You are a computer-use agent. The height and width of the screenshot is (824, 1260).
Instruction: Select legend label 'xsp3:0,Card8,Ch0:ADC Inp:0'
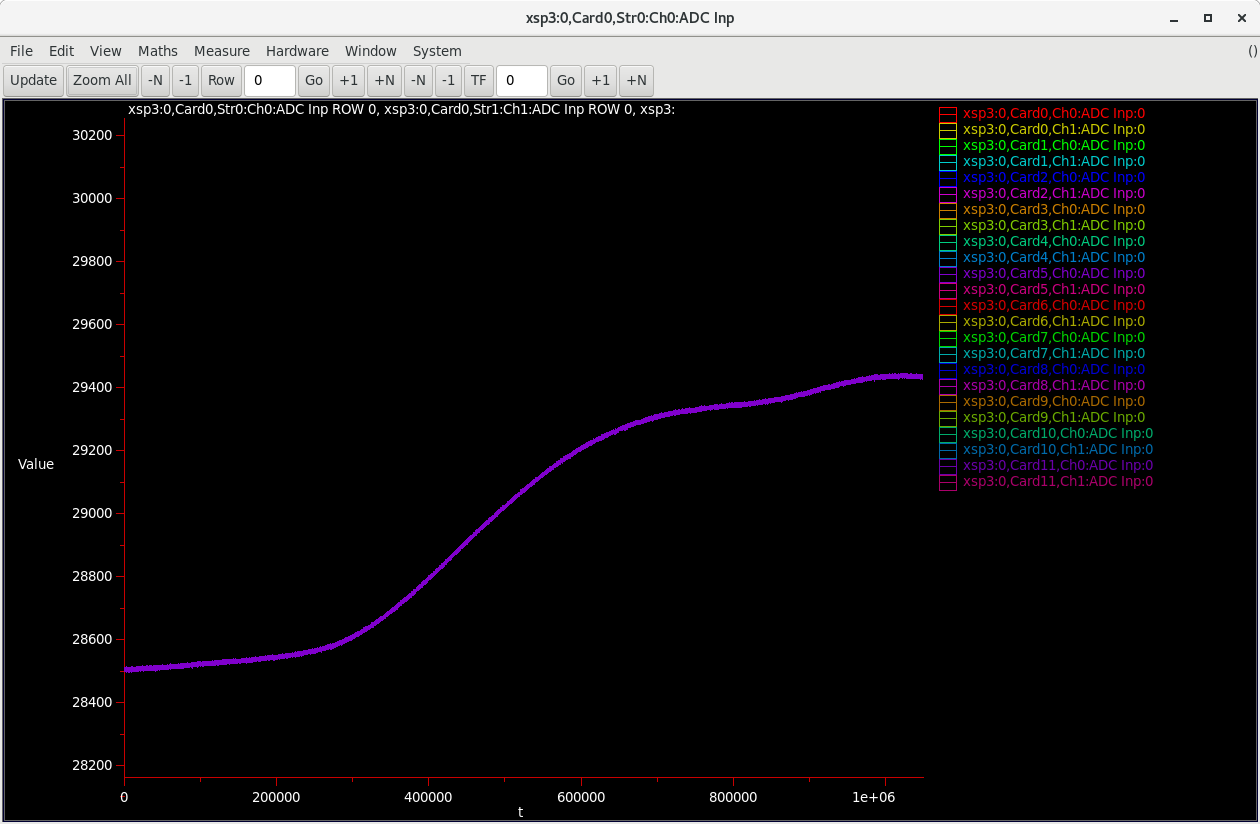click(1054, 370)
